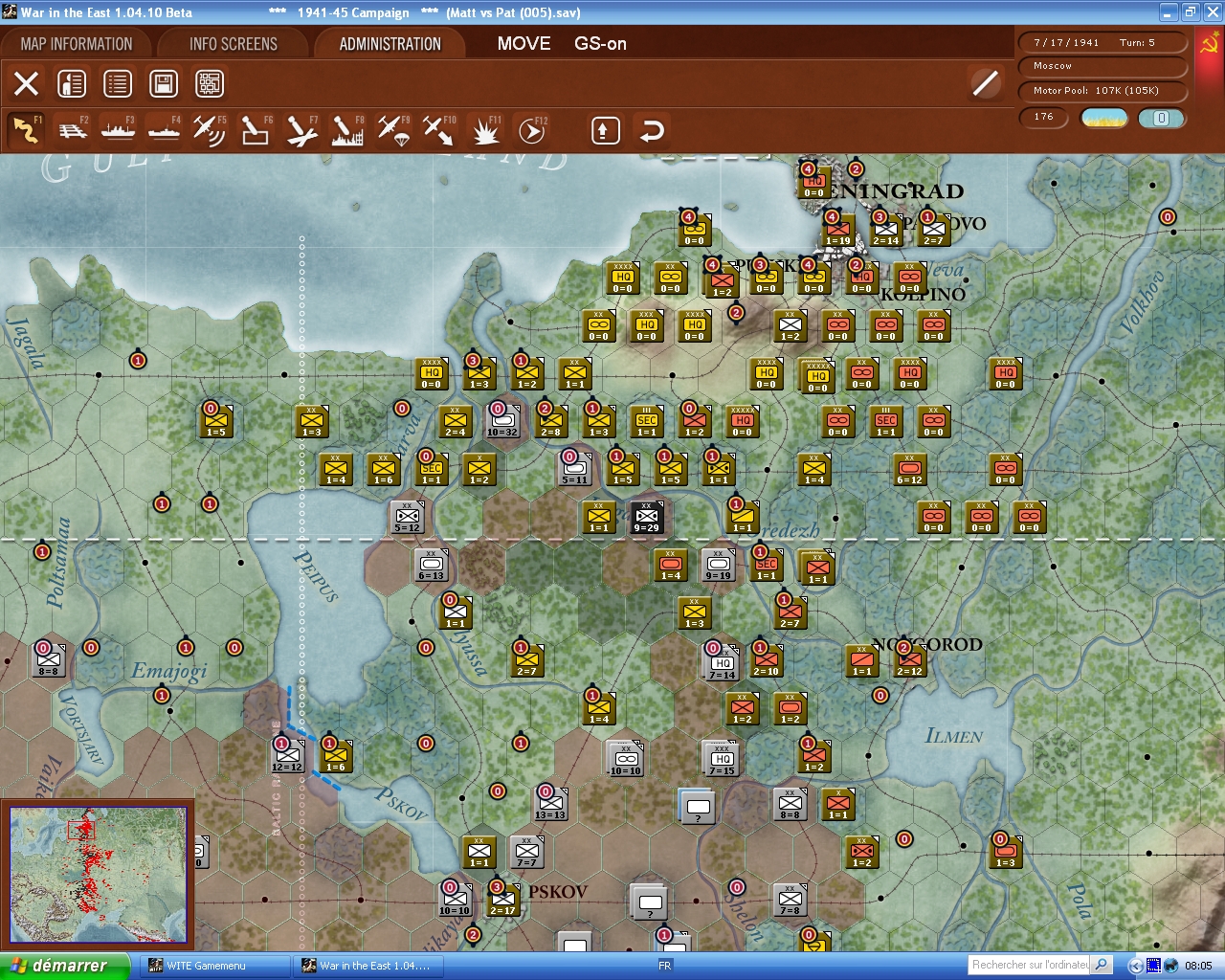Screen dimensions: 1225x980
Task: Select the F2 rail mode icon
Action: tap(72, 130)
